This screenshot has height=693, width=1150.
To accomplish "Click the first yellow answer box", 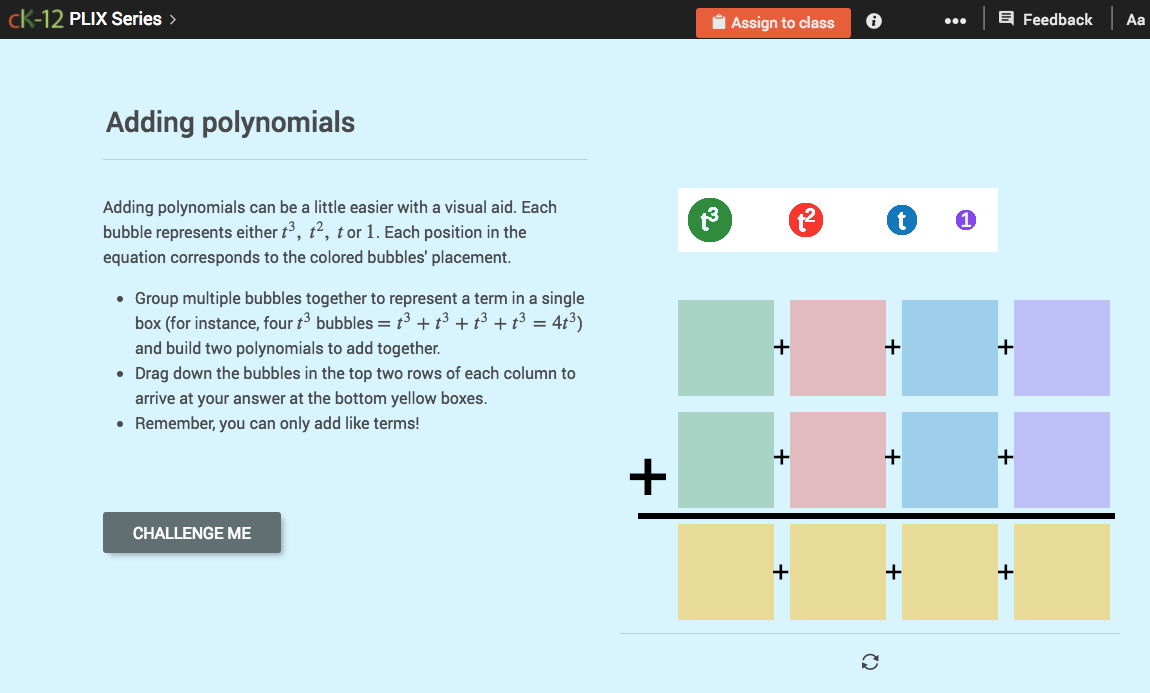I will tap(726, 571).
